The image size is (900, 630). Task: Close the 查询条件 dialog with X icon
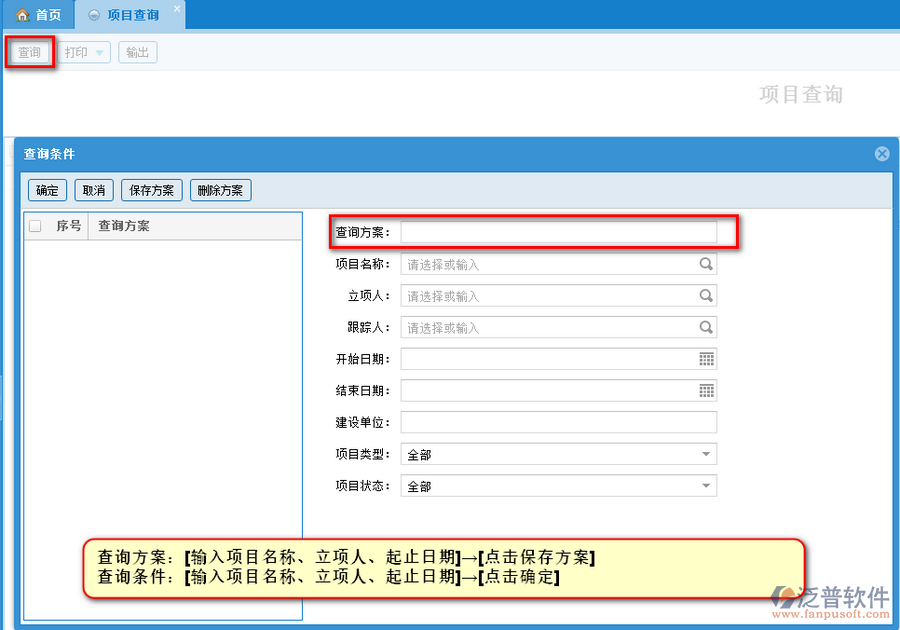(882, 154)
